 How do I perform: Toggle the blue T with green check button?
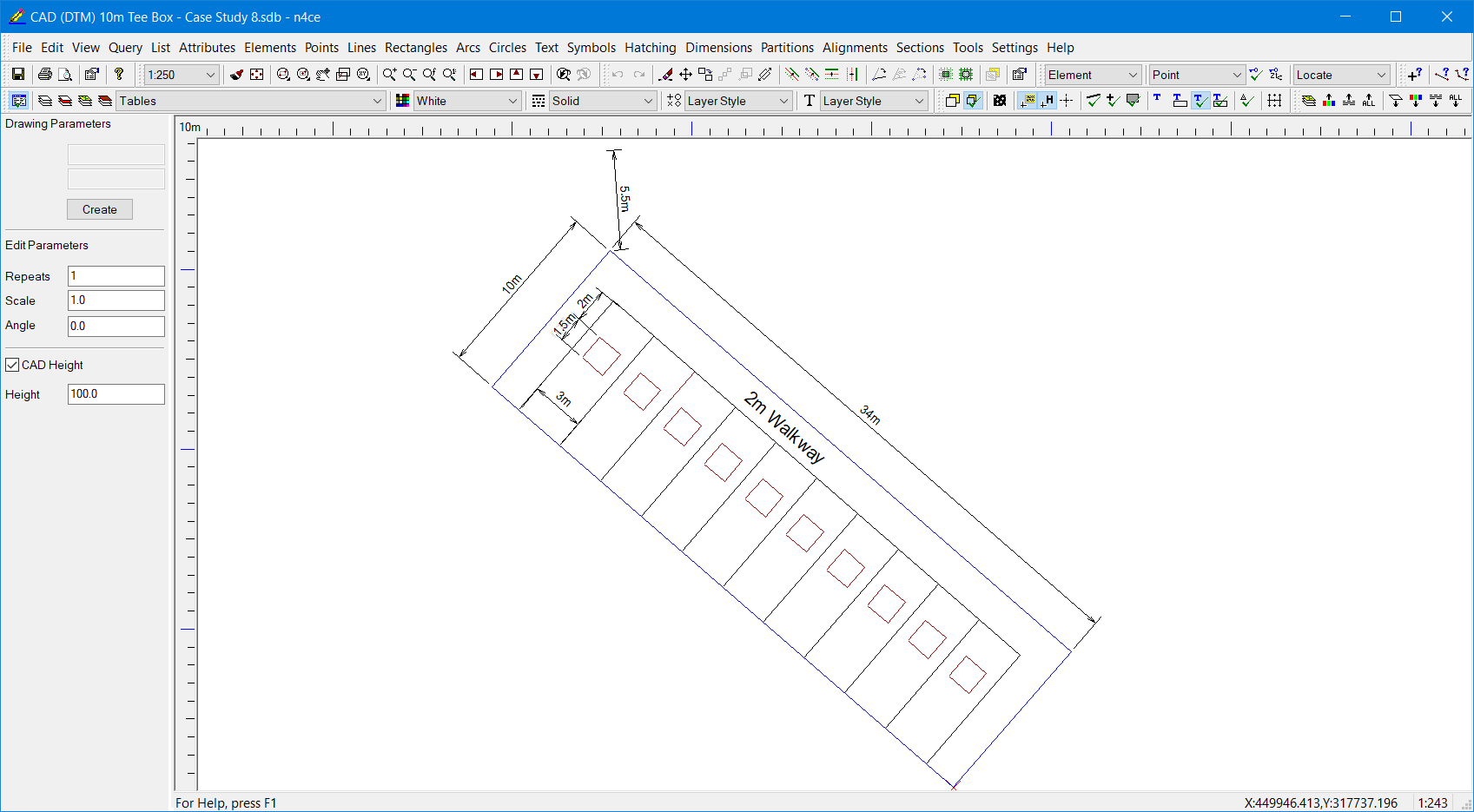tap(1200, 101)
